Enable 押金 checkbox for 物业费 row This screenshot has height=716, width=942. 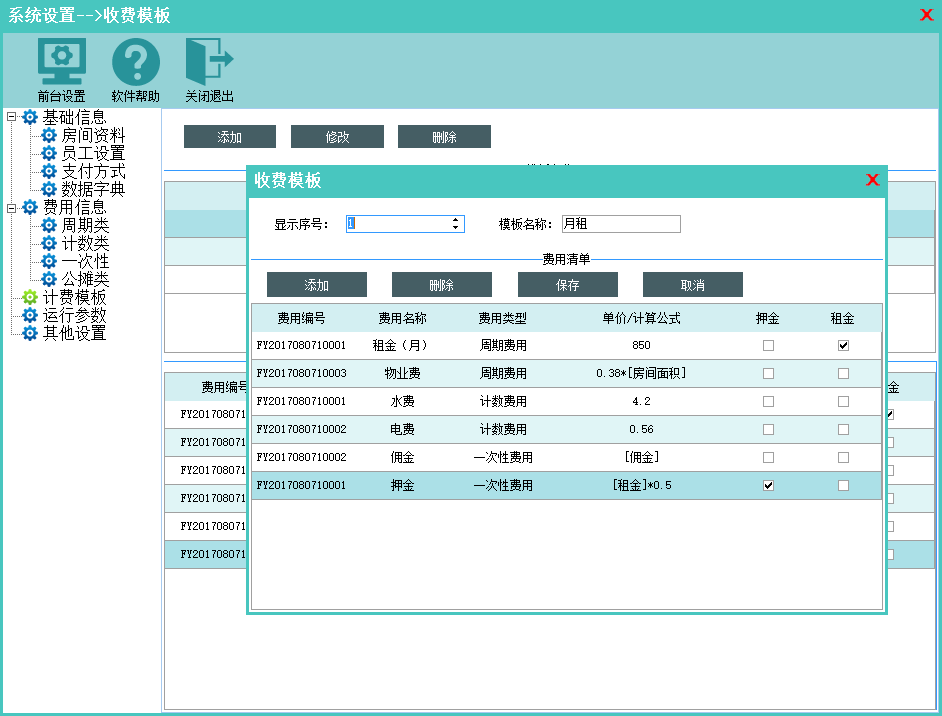[x=768, y=374]
